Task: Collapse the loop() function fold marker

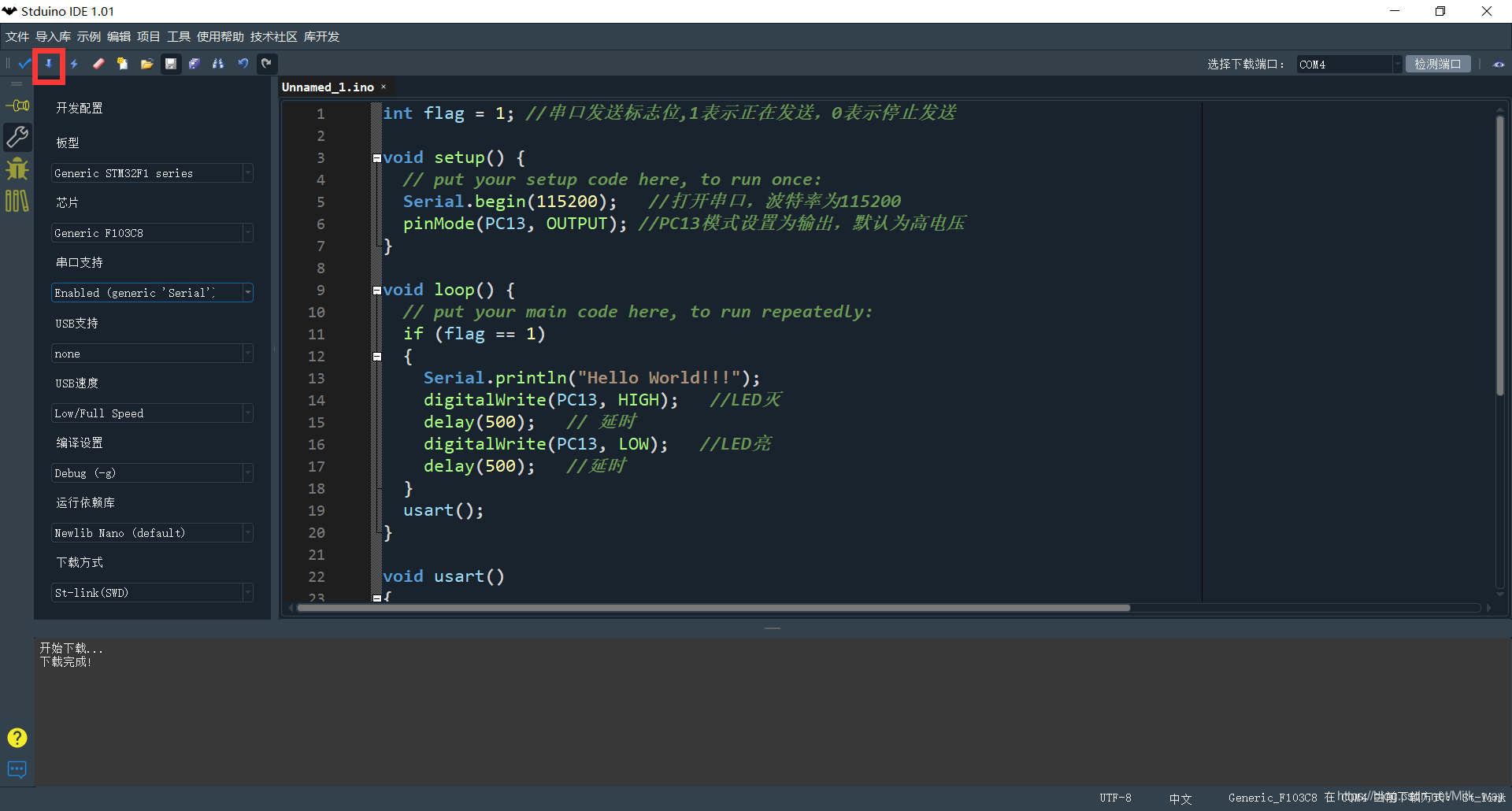Action: pyautogui.click(x=377, y=291)
